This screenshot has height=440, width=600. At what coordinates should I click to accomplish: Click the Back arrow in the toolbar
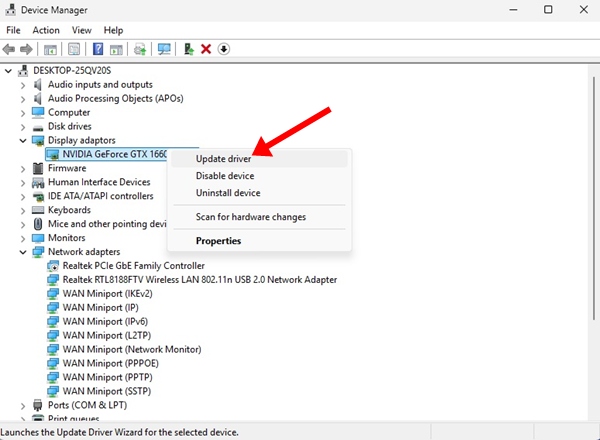pos(11,49)
